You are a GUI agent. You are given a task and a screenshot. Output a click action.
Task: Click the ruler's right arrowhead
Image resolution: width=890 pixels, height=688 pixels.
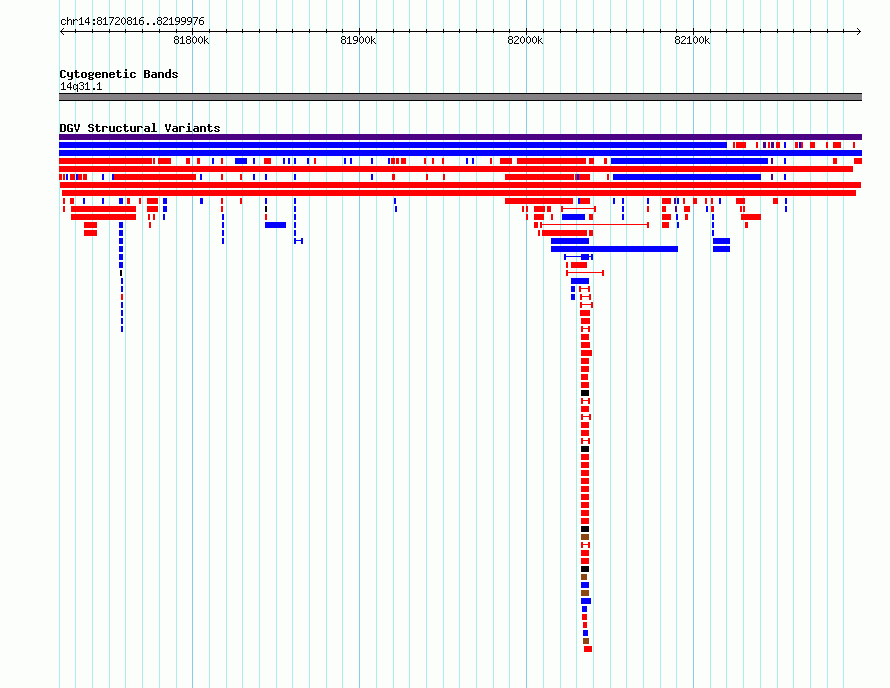859,31
